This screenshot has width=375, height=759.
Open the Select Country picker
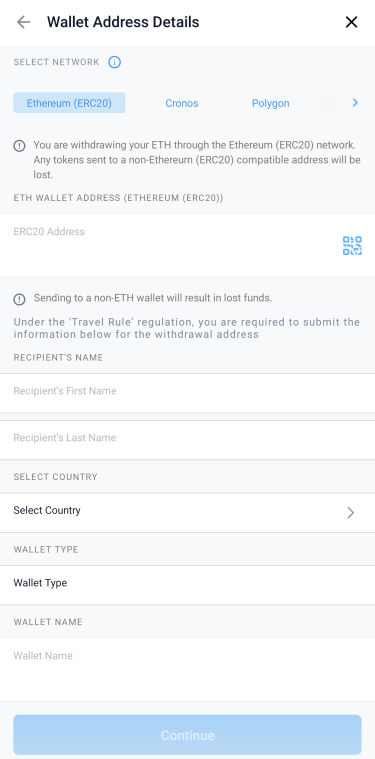click(187, 513)
